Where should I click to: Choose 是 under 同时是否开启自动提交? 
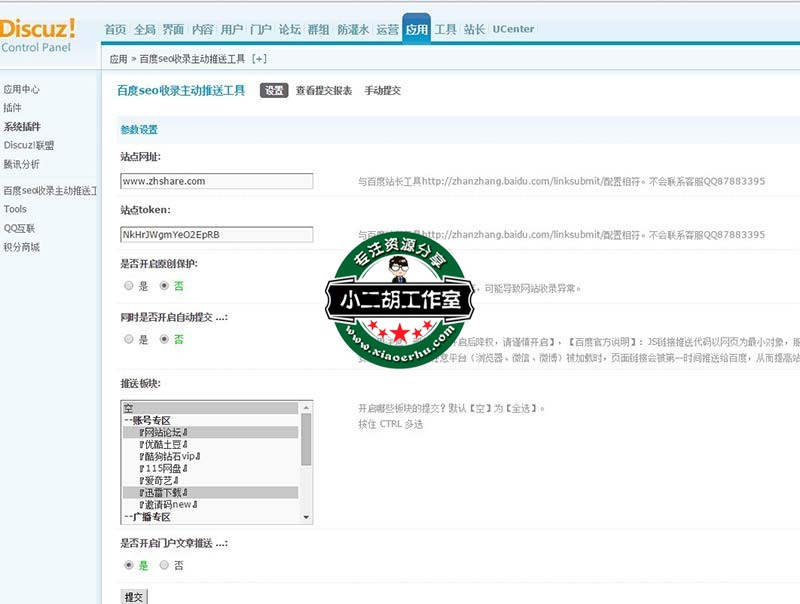point(129,340)
